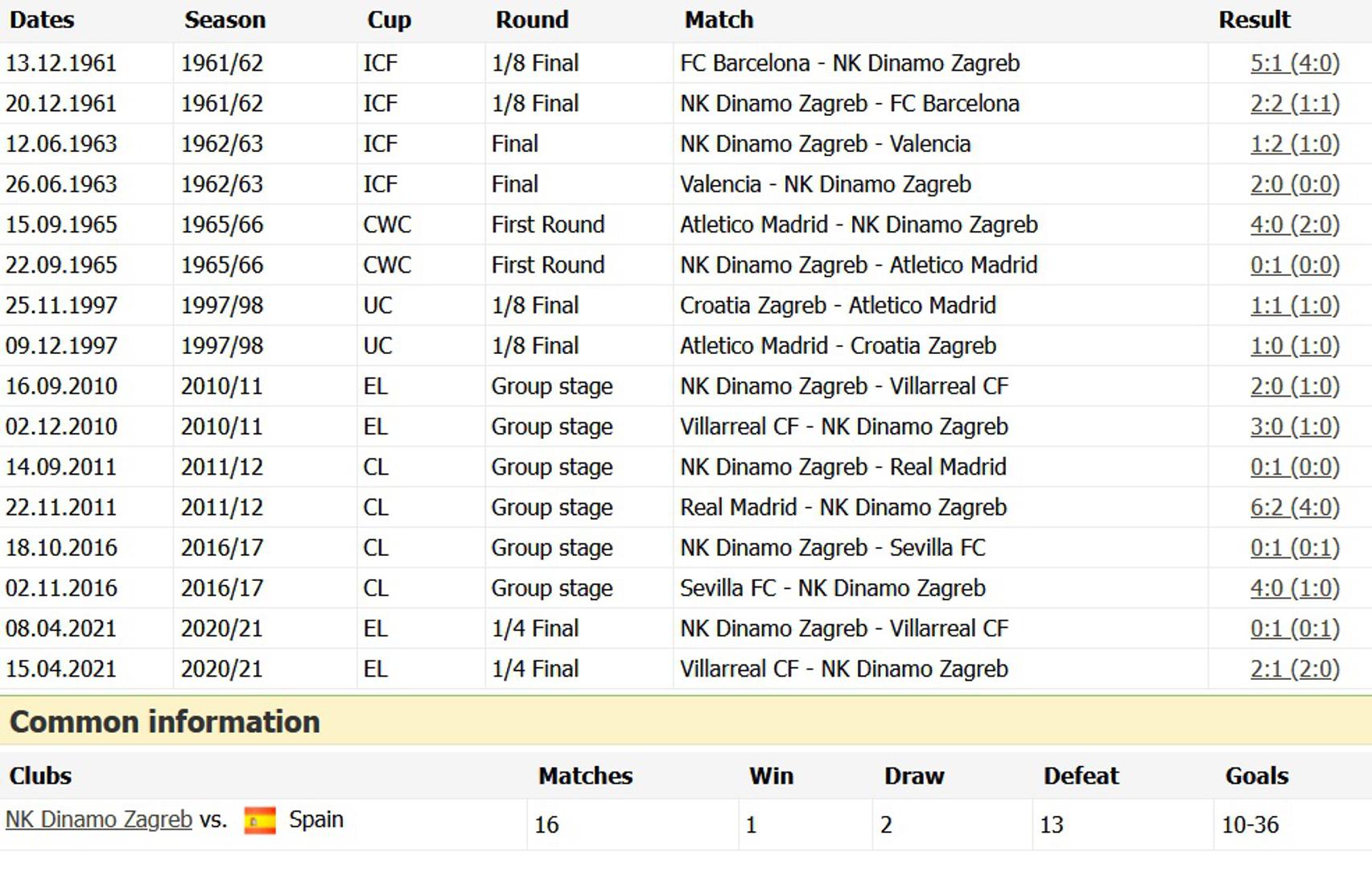Click the 1:0 (1:0) result from 09.12.1997
1372x869 pixels.
(x=1294, y=346)
